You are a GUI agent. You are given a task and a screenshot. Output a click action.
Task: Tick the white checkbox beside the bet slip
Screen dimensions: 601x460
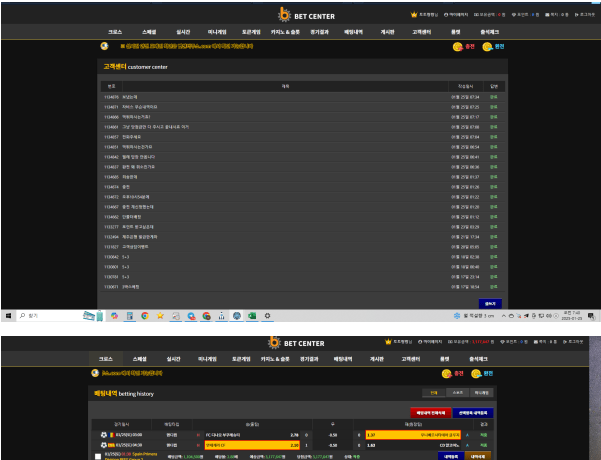(98, 456)
